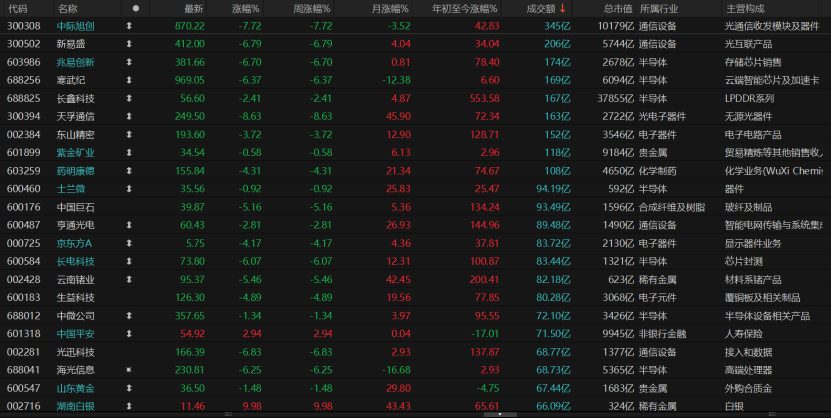Sort by 涨幅% column header
The image size is (831, 418).
246,8
